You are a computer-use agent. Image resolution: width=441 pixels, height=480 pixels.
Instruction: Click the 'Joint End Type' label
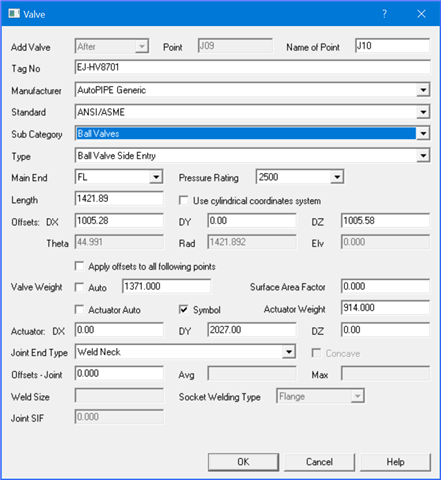[x=39, y=353]
